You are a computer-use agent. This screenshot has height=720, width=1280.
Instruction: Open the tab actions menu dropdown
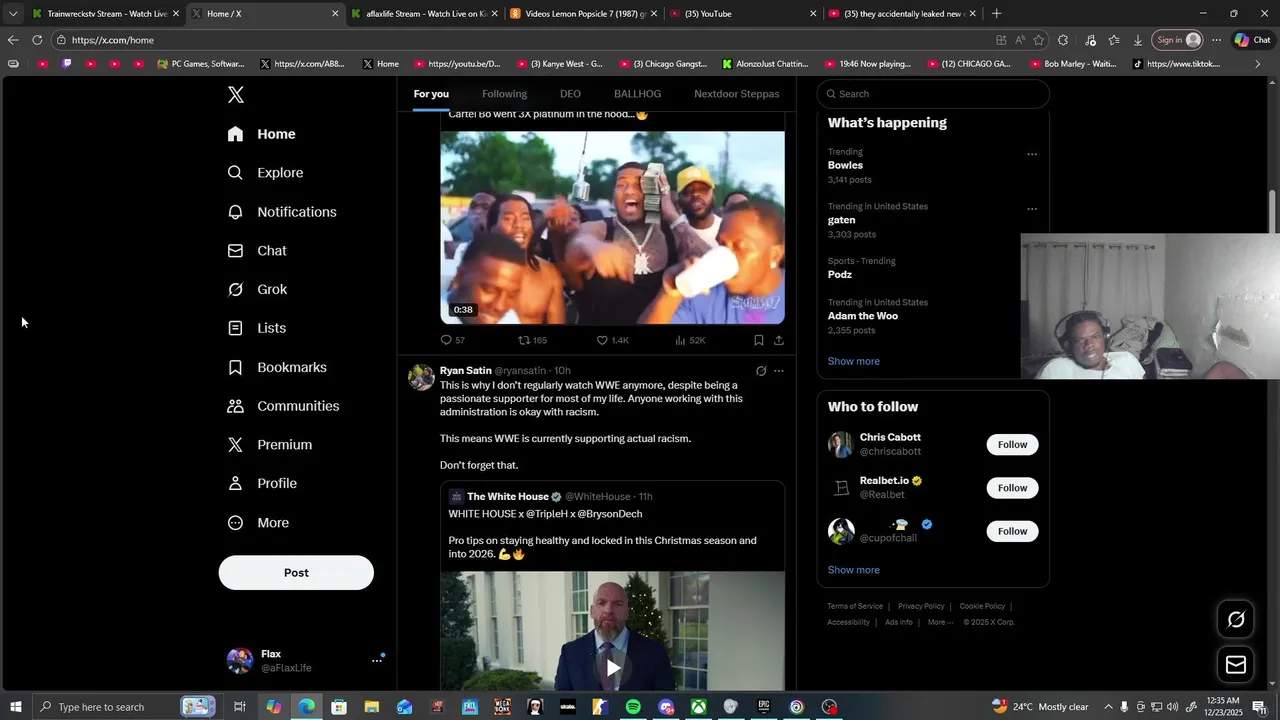(x=13, y=14)
